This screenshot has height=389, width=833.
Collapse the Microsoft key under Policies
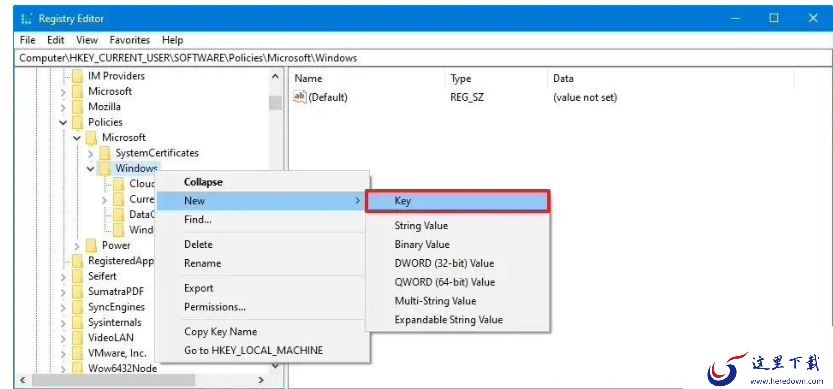77,138
